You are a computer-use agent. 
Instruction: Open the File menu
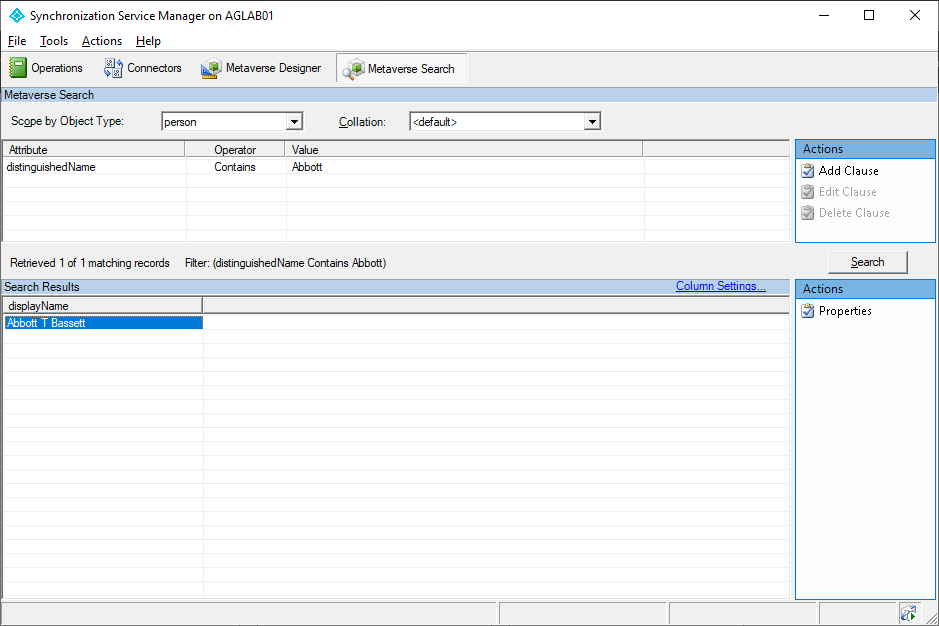[x=17, y=41]
